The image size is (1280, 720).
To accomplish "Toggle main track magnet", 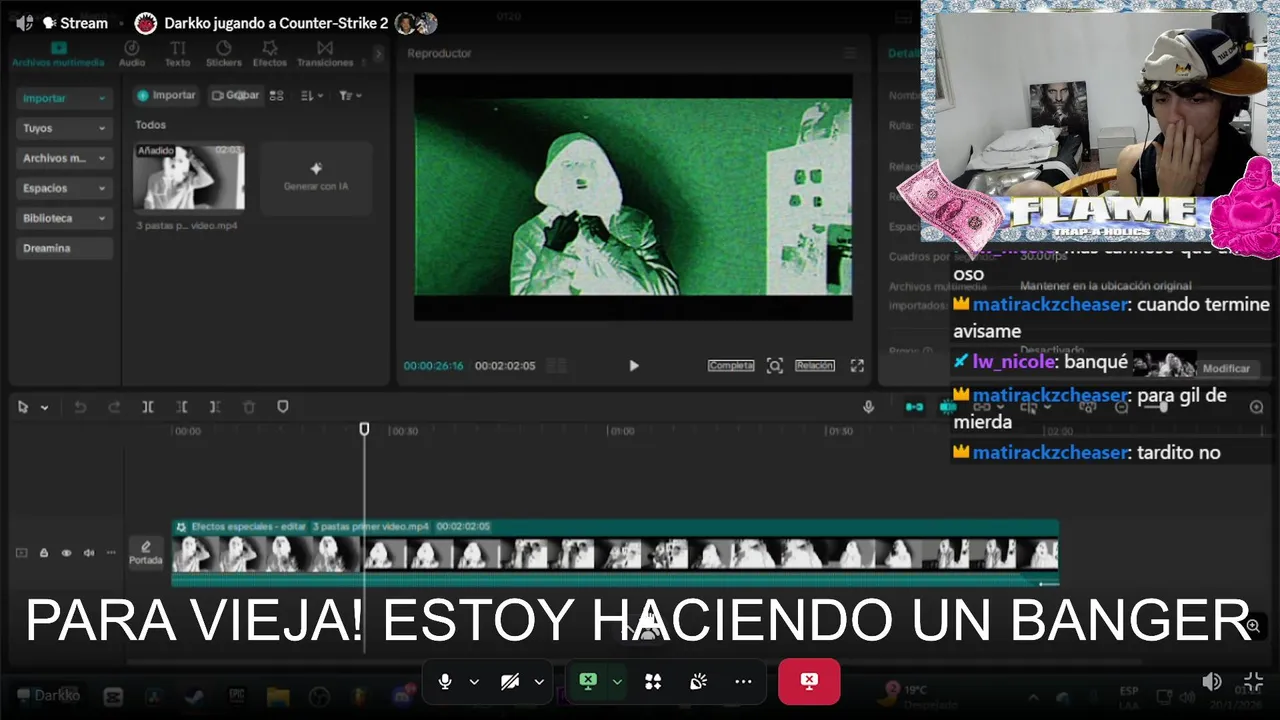I will [914, 407].
